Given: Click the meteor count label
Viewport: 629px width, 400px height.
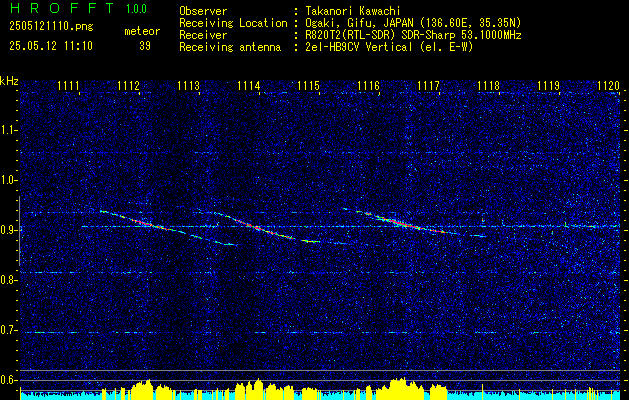Looking at the screenshot, I should (142, 31).
